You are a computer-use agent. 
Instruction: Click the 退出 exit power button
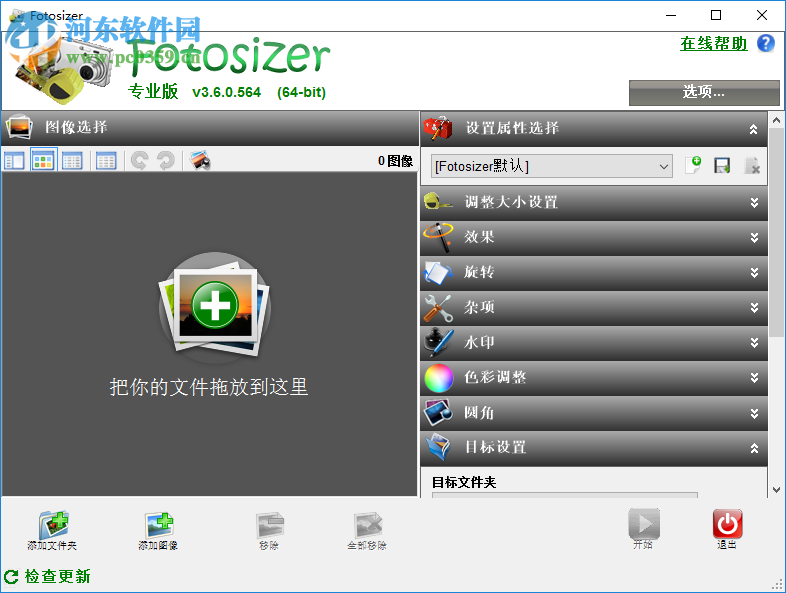[727, 529]
